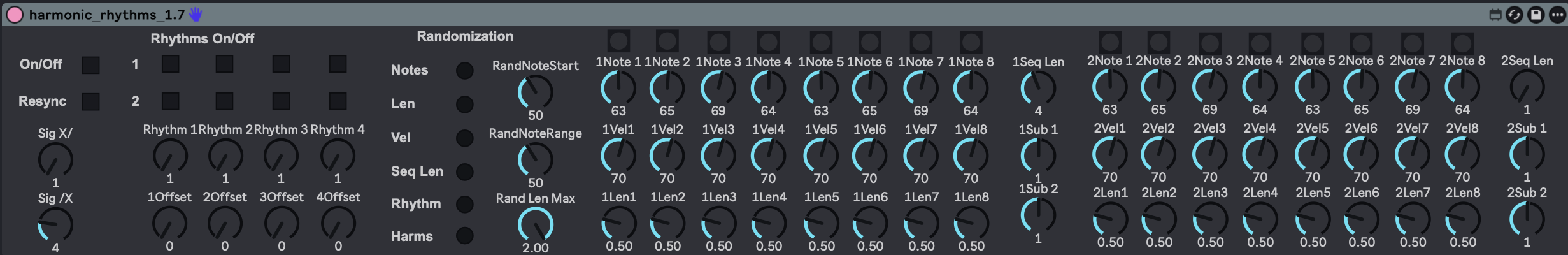Toggle the main On/Off checkbox
1568x255 pixels.
coord(91,65)
